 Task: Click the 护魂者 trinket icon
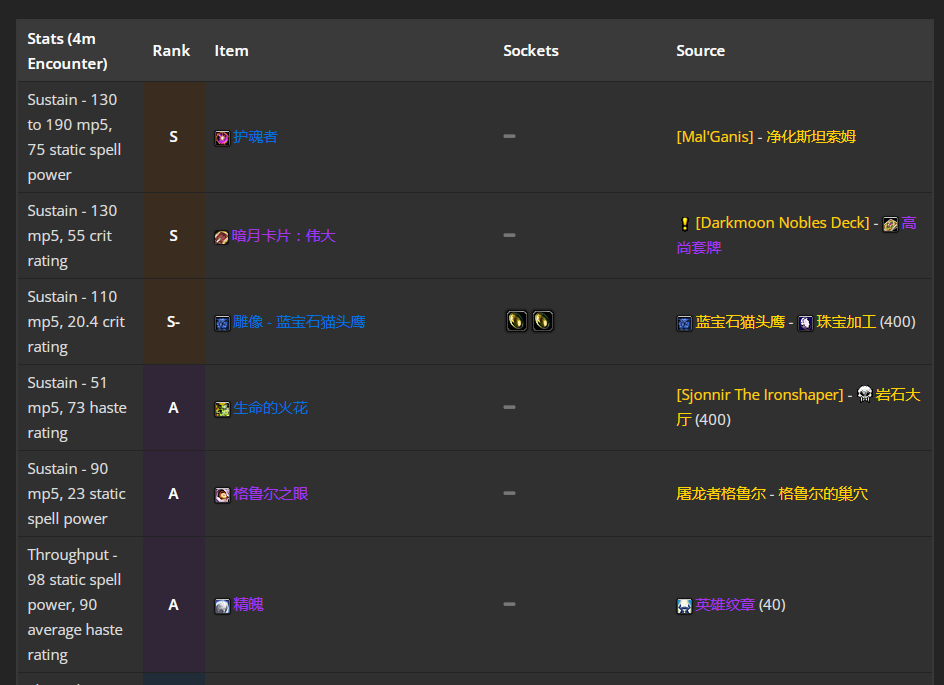pyautogui.click(x=222, y=138)
